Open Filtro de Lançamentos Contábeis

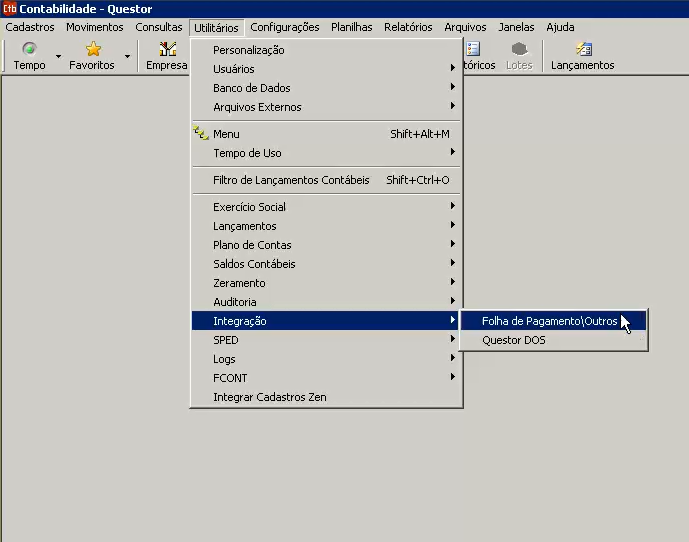click(291, 180)
